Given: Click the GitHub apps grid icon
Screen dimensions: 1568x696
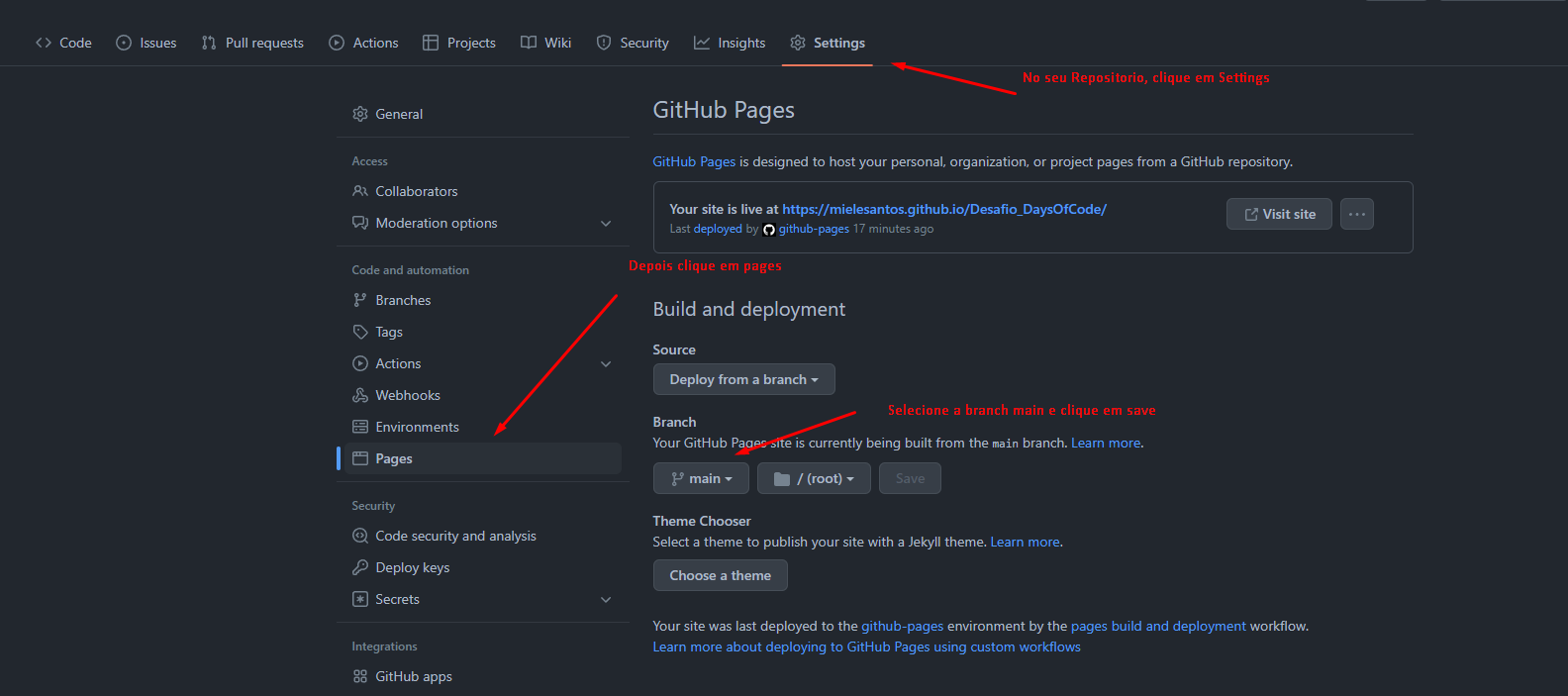Looking at the screenshot, I should [x=360, y=676].
